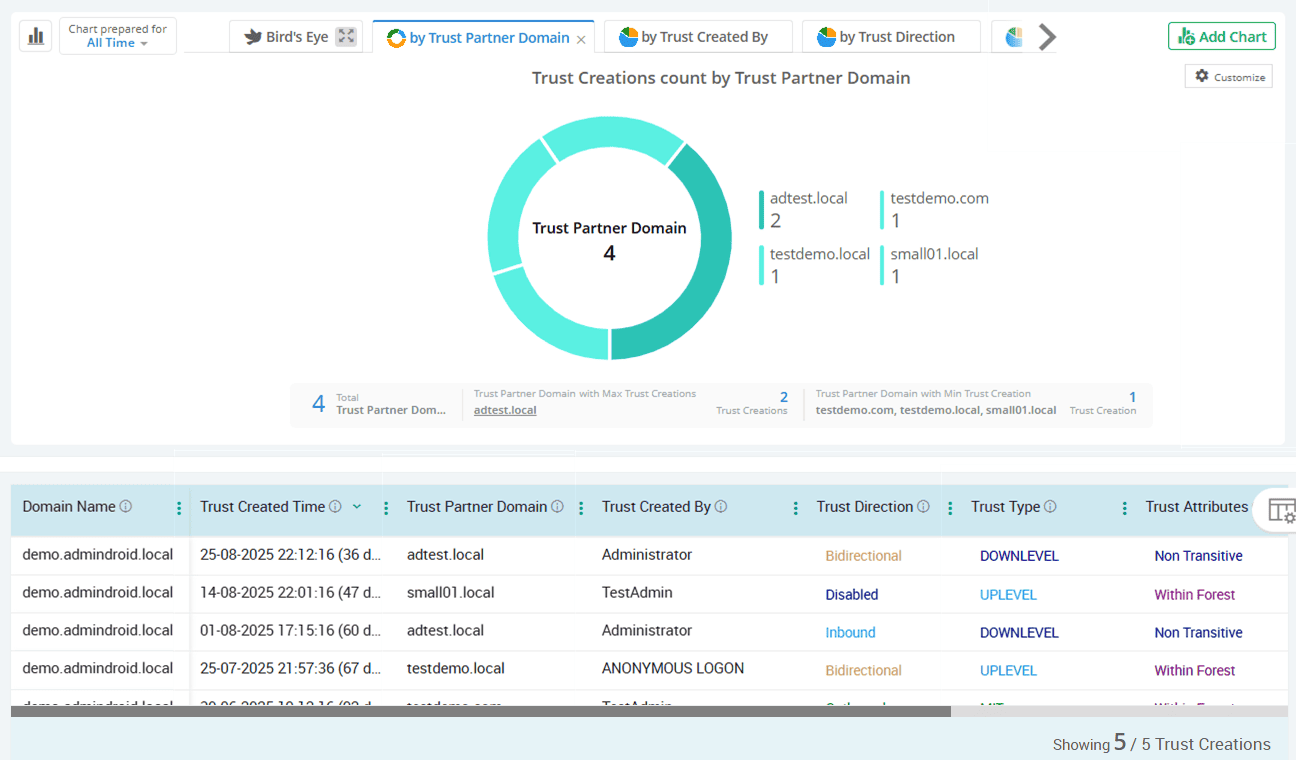The width and height of the screenshot is (1296, 760).
Task: Click the info icon next to Trust Direction
Action: 923,506
